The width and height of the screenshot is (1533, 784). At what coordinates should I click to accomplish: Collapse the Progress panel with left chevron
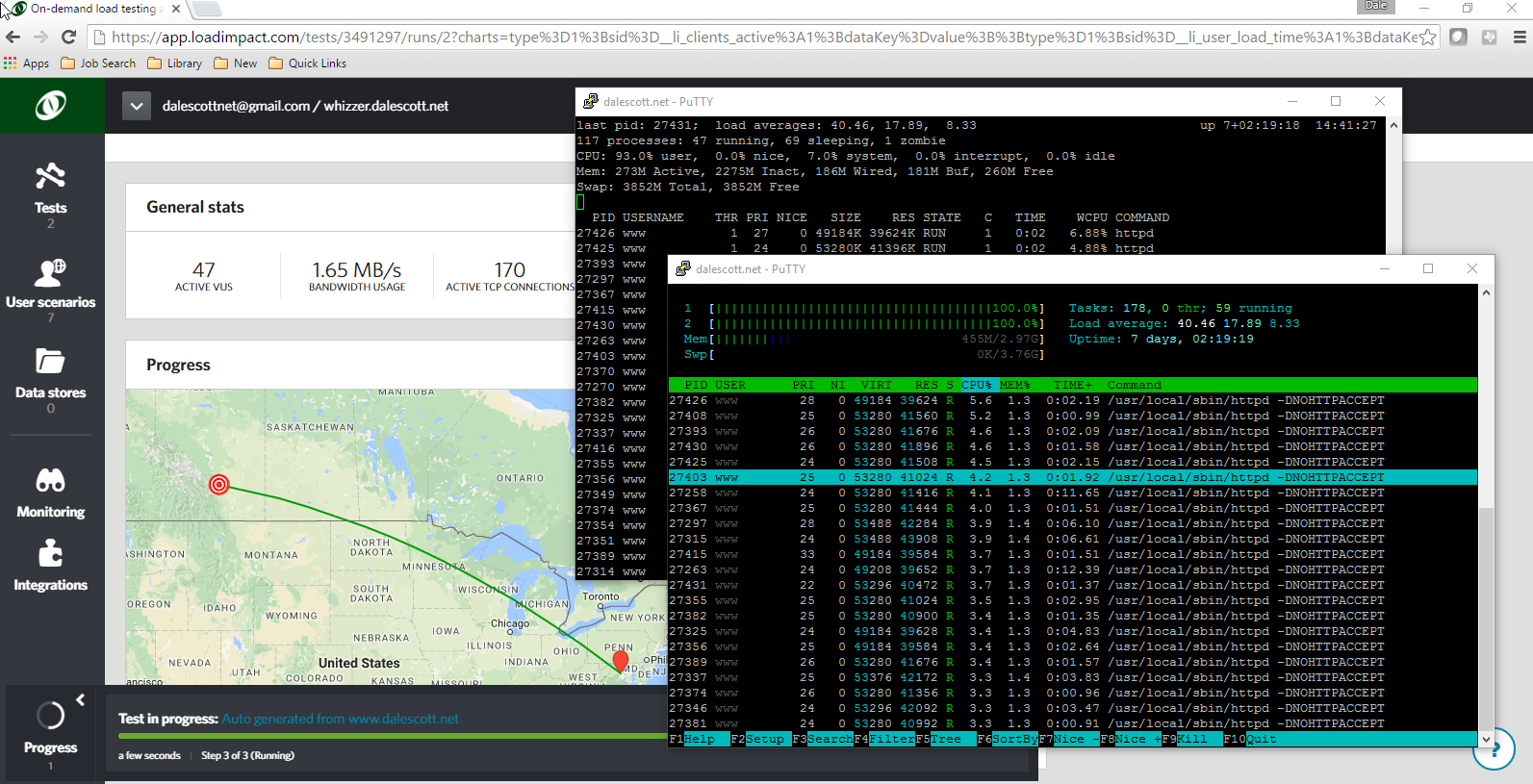pos(81,699)
